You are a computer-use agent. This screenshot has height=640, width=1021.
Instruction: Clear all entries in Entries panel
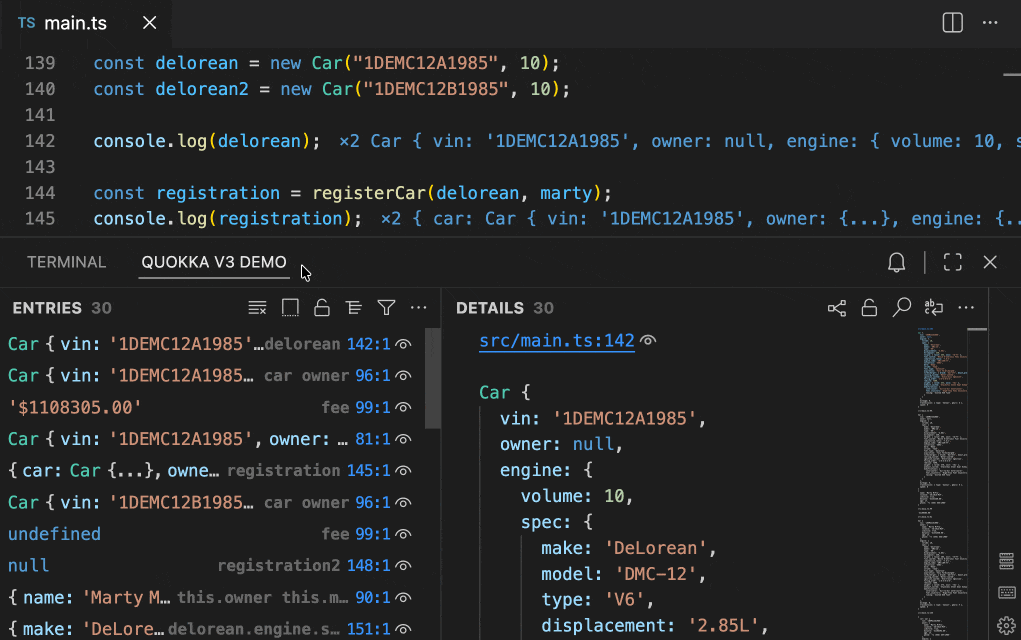pyautogui.click(x=257, y=308)
